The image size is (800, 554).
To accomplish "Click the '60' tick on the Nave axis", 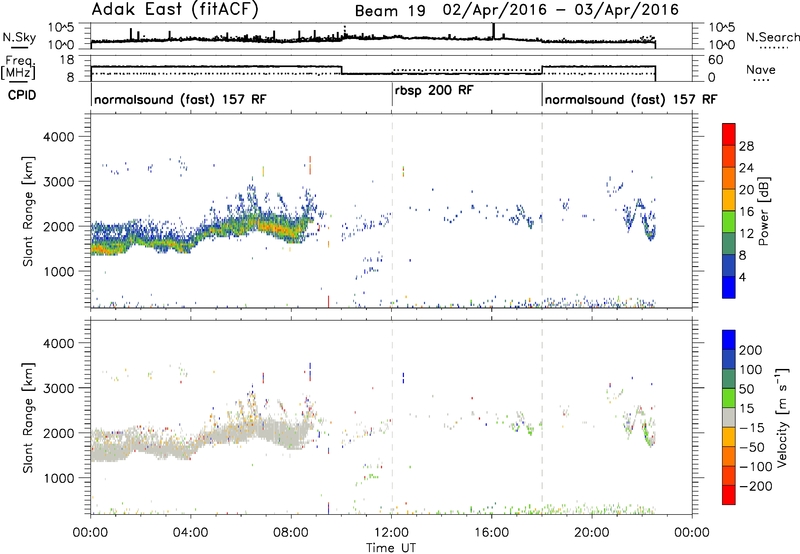I will click(x=716, y=60).
